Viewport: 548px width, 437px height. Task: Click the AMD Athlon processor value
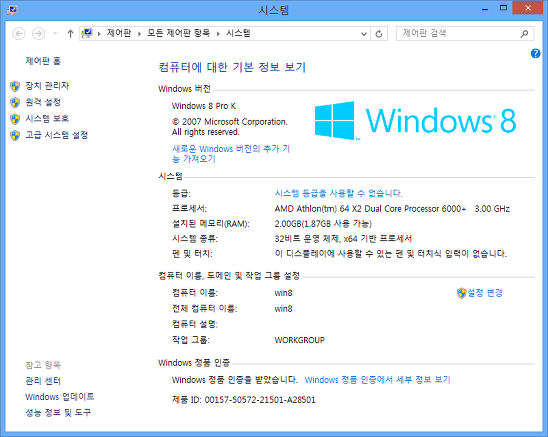(392, 209)
